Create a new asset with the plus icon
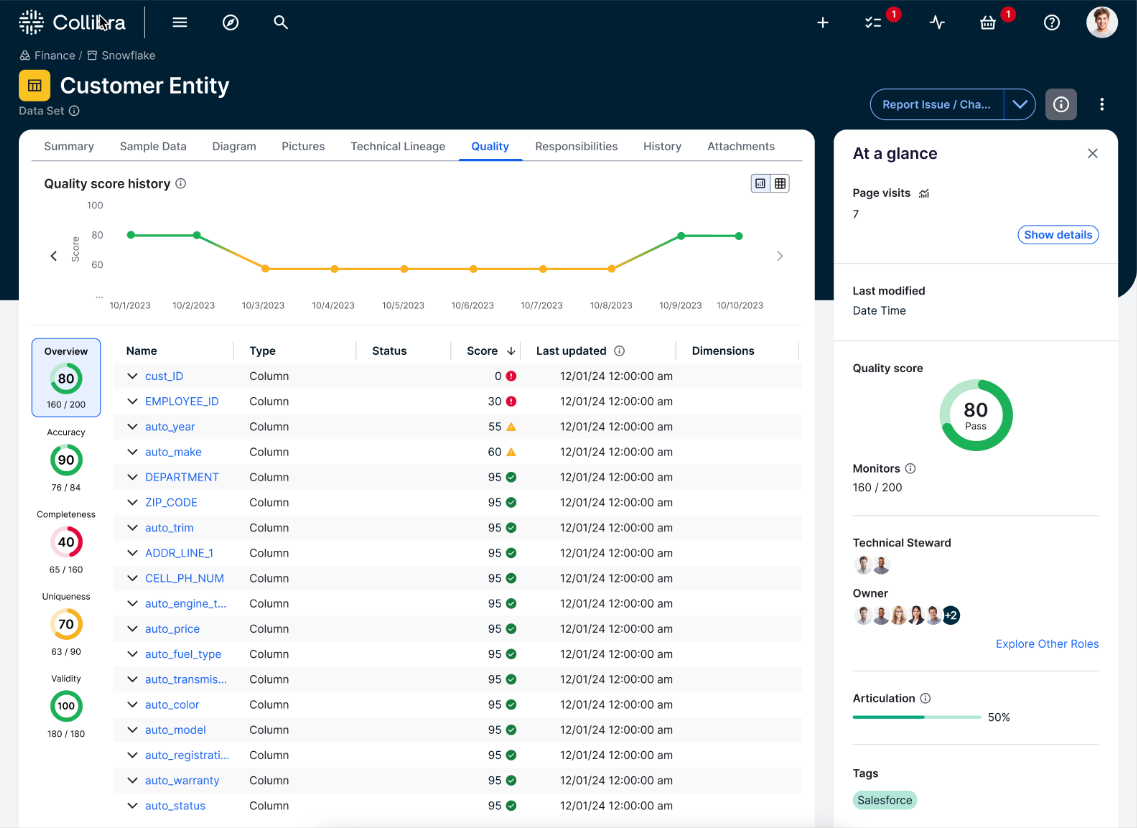The height and width of the screenshot is (828, 1137). (x=822, y=22)
